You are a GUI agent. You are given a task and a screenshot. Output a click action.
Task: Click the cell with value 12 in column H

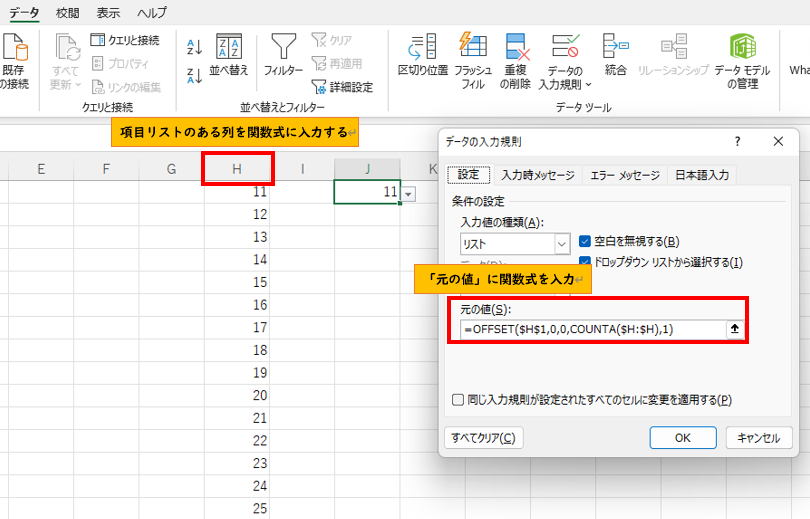click(237, 214)
